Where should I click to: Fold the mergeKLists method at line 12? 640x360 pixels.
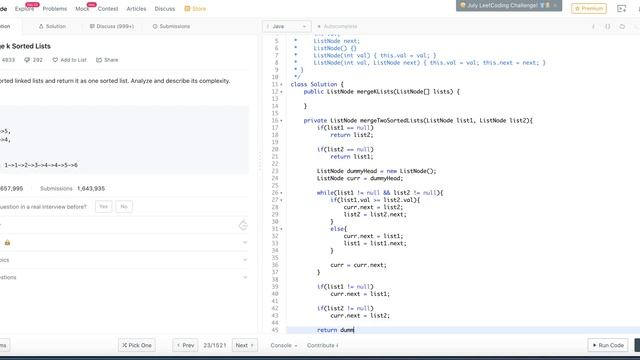281,92
